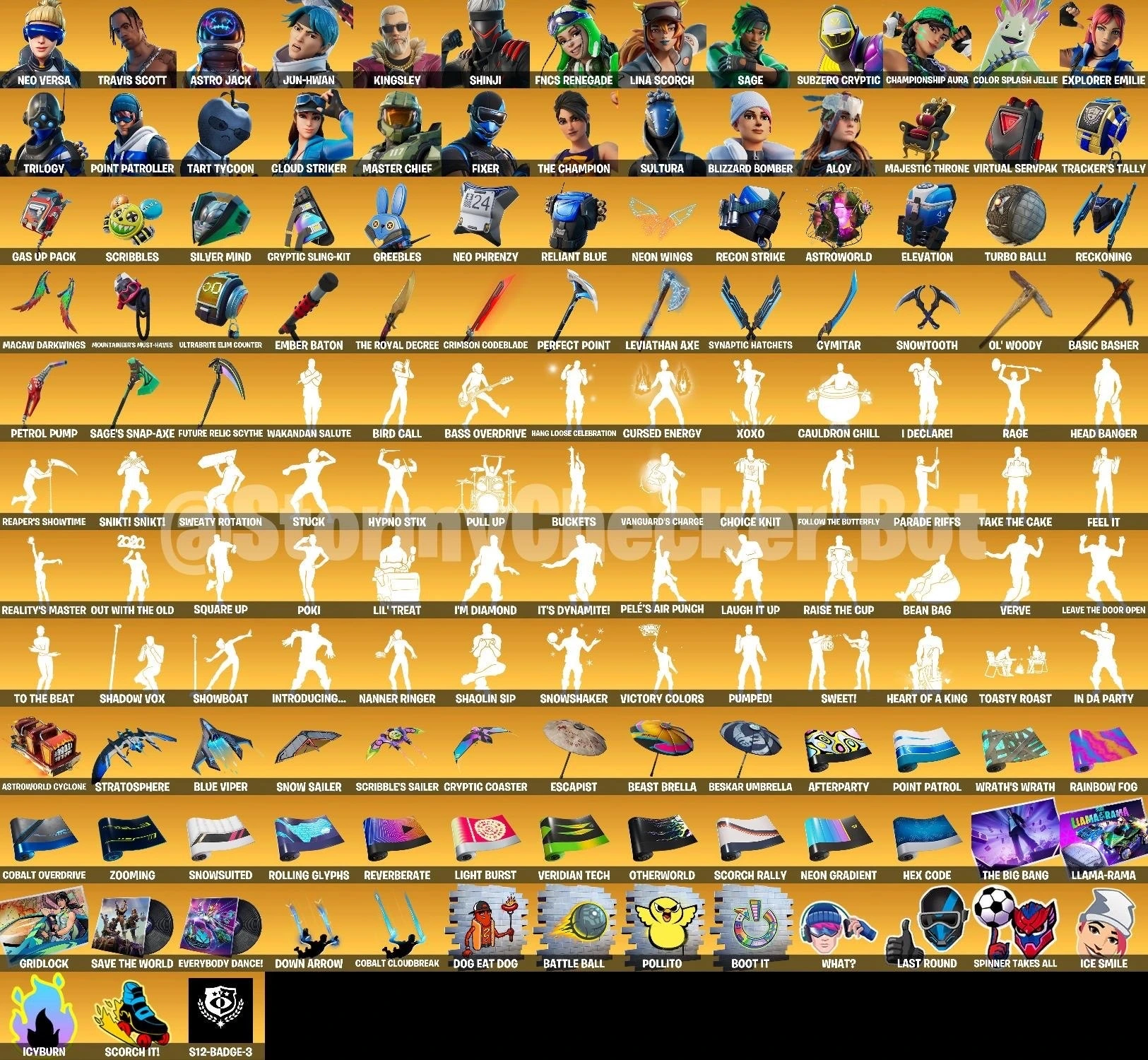
Task: Pick the Kingsley outfit
Action: click(x=397, y=44)
